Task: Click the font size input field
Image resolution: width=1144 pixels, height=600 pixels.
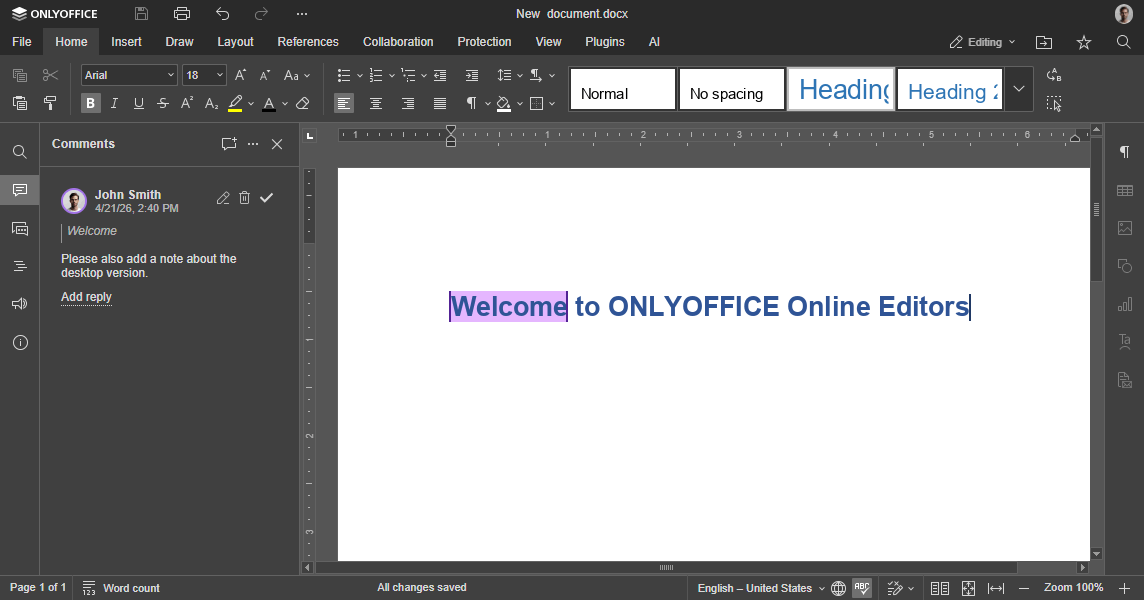Action: pyautogui.click(x=197, y=75)
